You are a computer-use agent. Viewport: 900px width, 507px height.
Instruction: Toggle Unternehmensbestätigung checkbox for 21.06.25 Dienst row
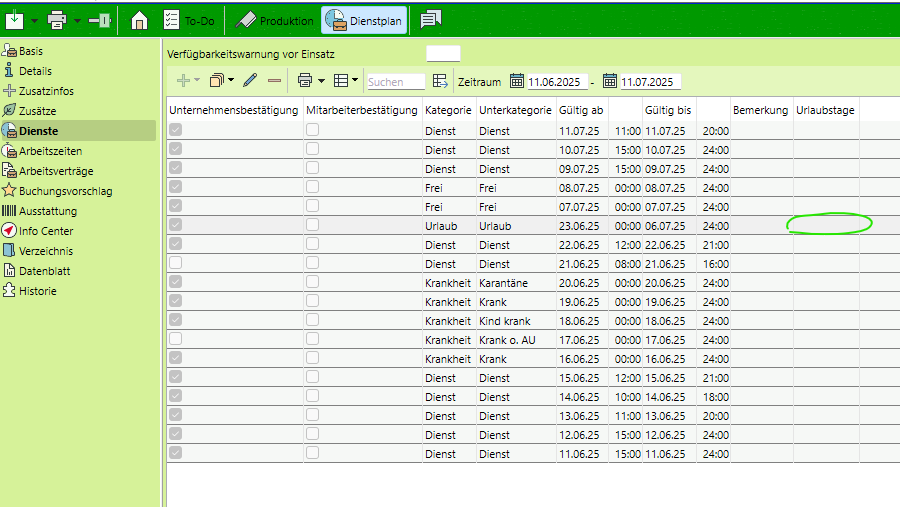[176, 264]
